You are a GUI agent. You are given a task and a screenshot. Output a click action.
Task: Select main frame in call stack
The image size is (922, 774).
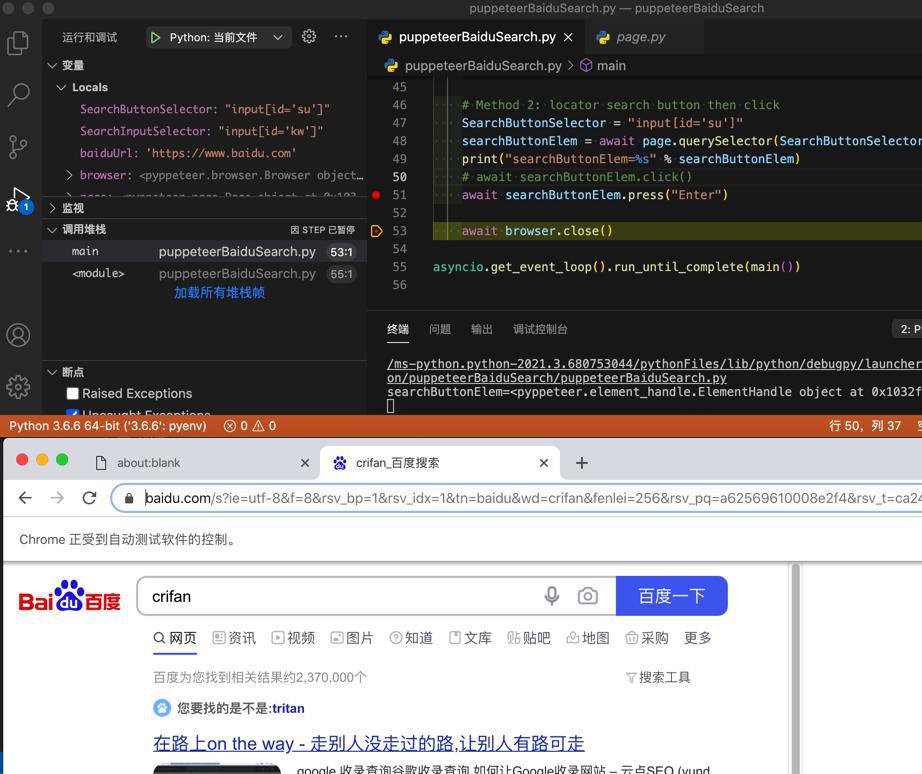click(x=205, y=252)
